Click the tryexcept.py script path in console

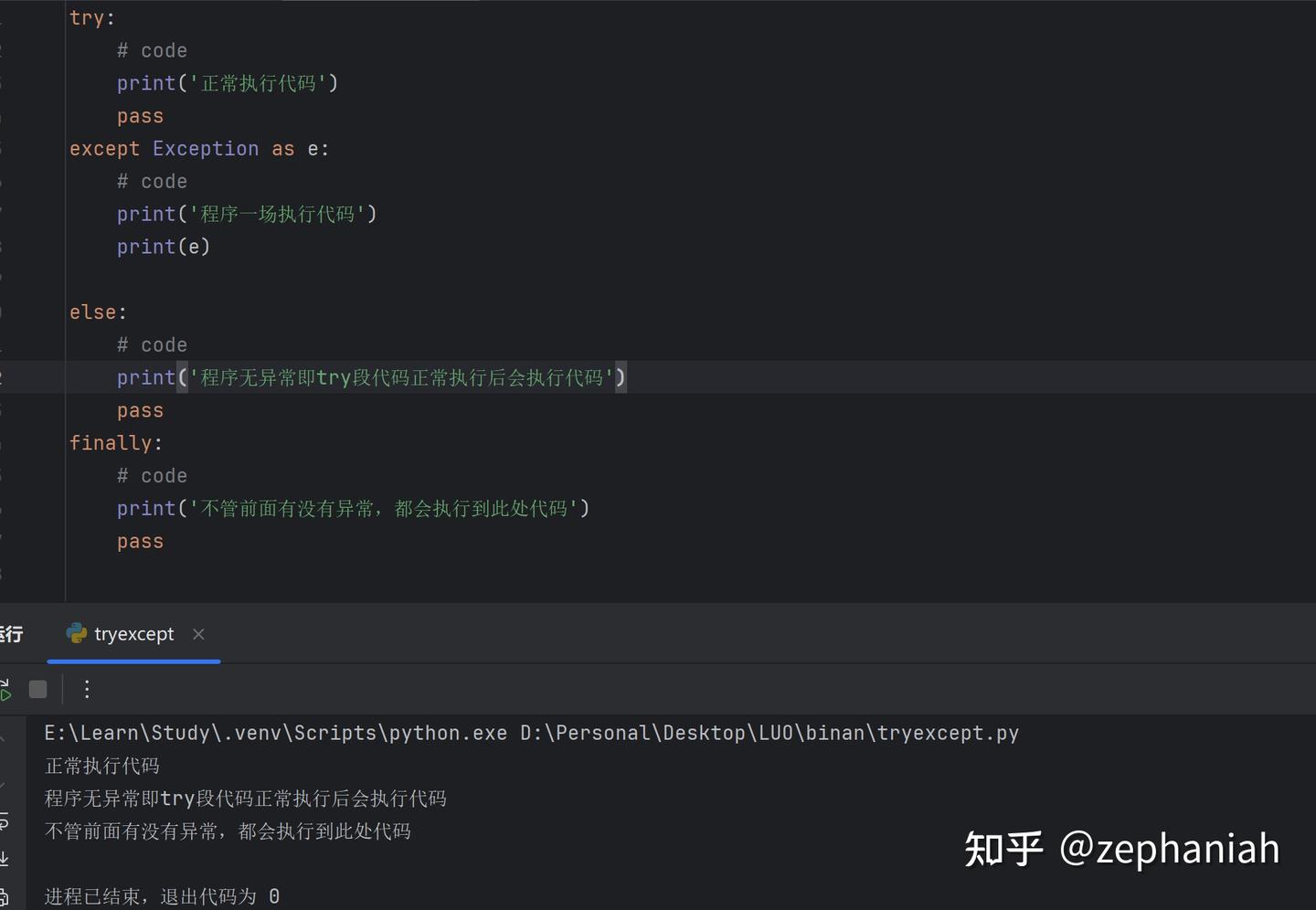[x=769, y=733]
